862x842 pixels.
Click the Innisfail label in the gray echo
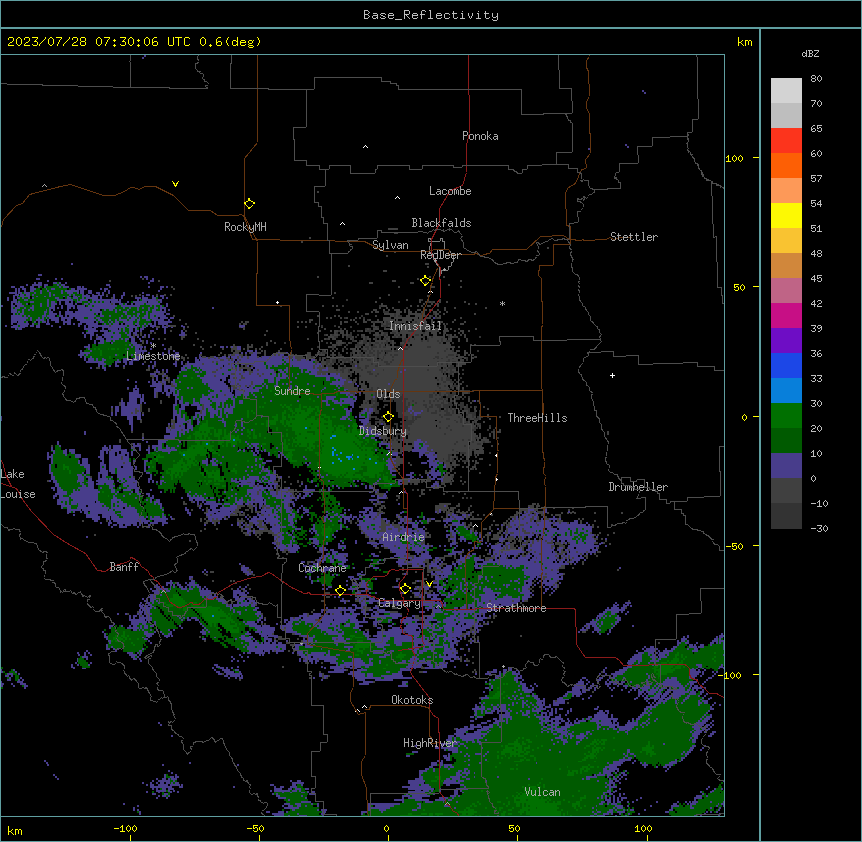(415, 326)
